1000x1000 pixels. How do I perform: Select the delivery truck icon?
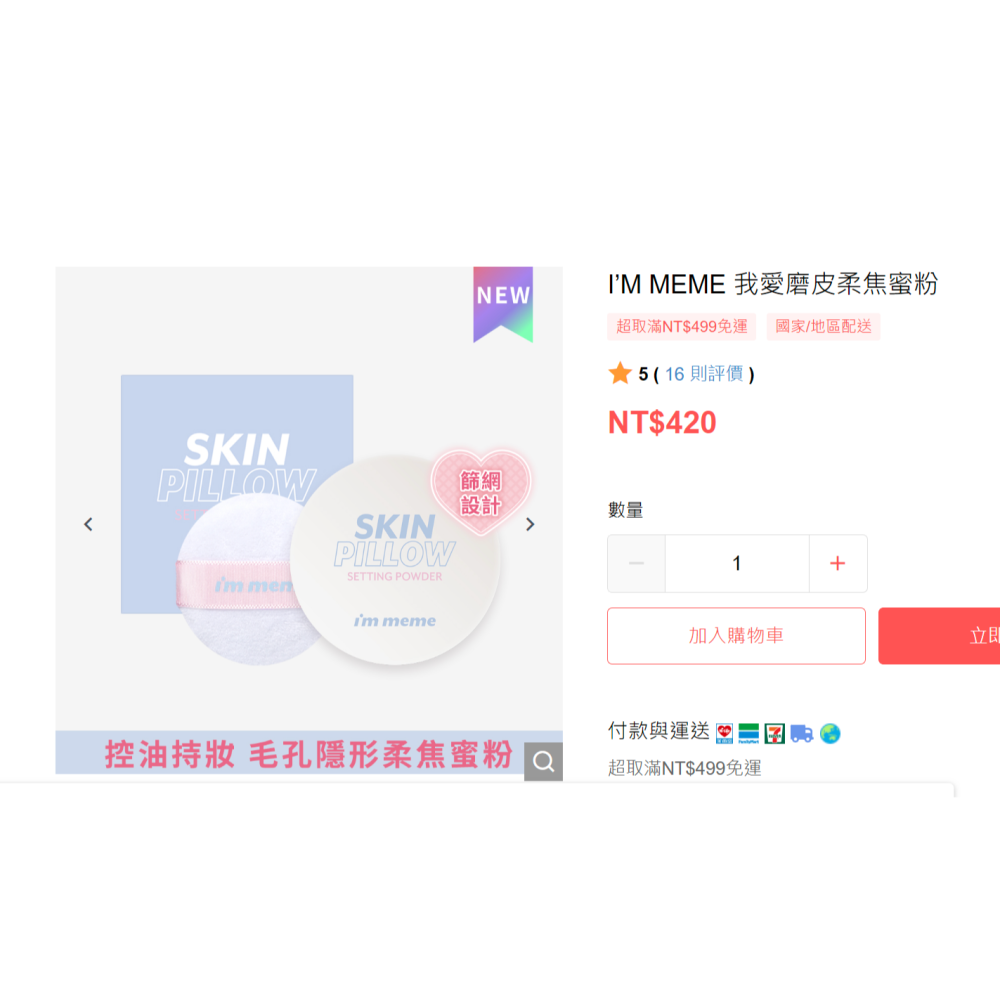coord(802,733)
